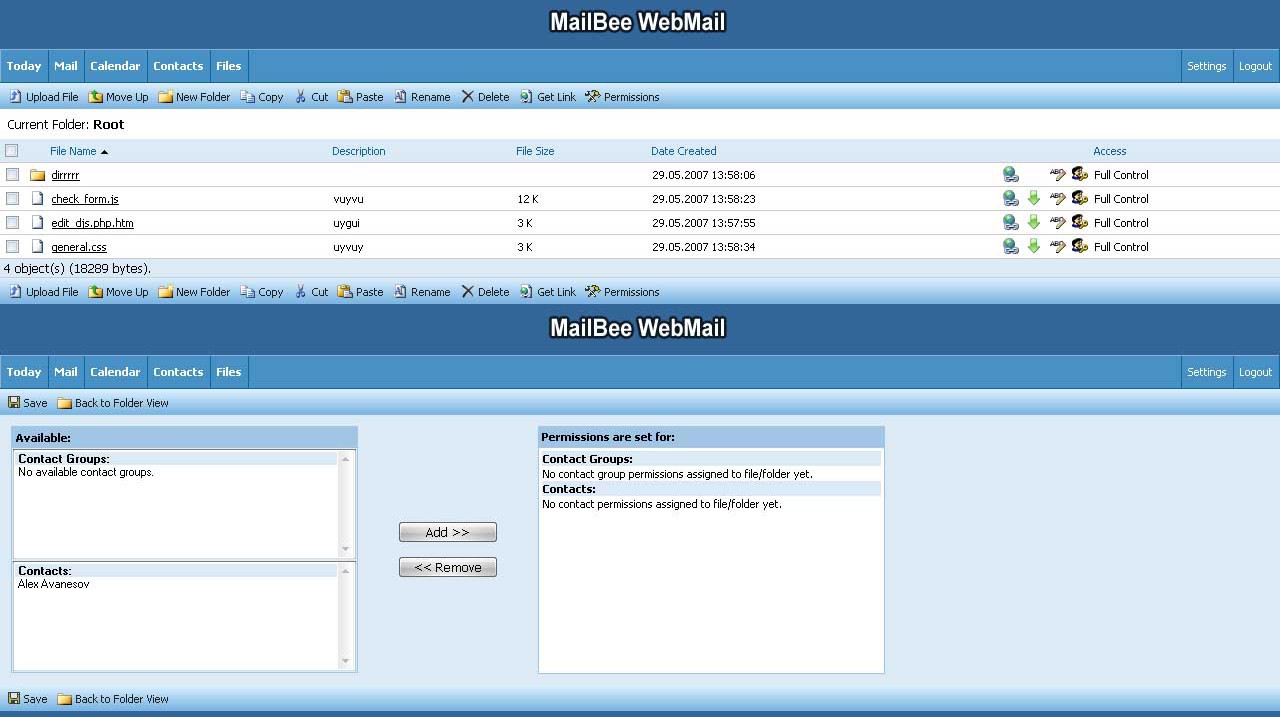The width and height of the screenshot is (1280, 717).
Task: Click the rename pencil icon for dirrrrr
Action: click(1058, 174)
